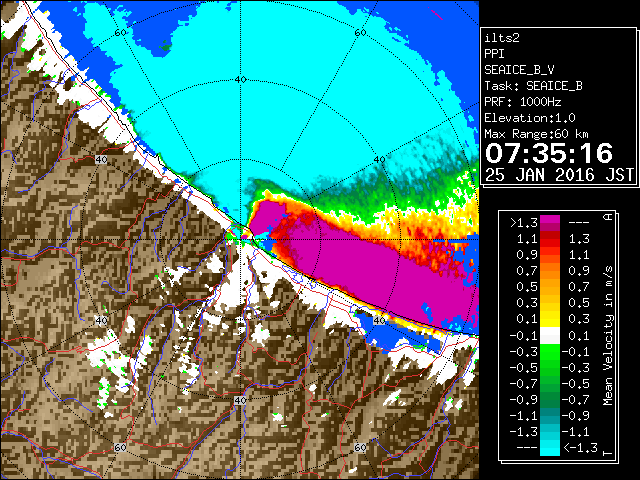Click the 'SEAICE_B_V' product name
640x480 pixels.
coord(519,70)
